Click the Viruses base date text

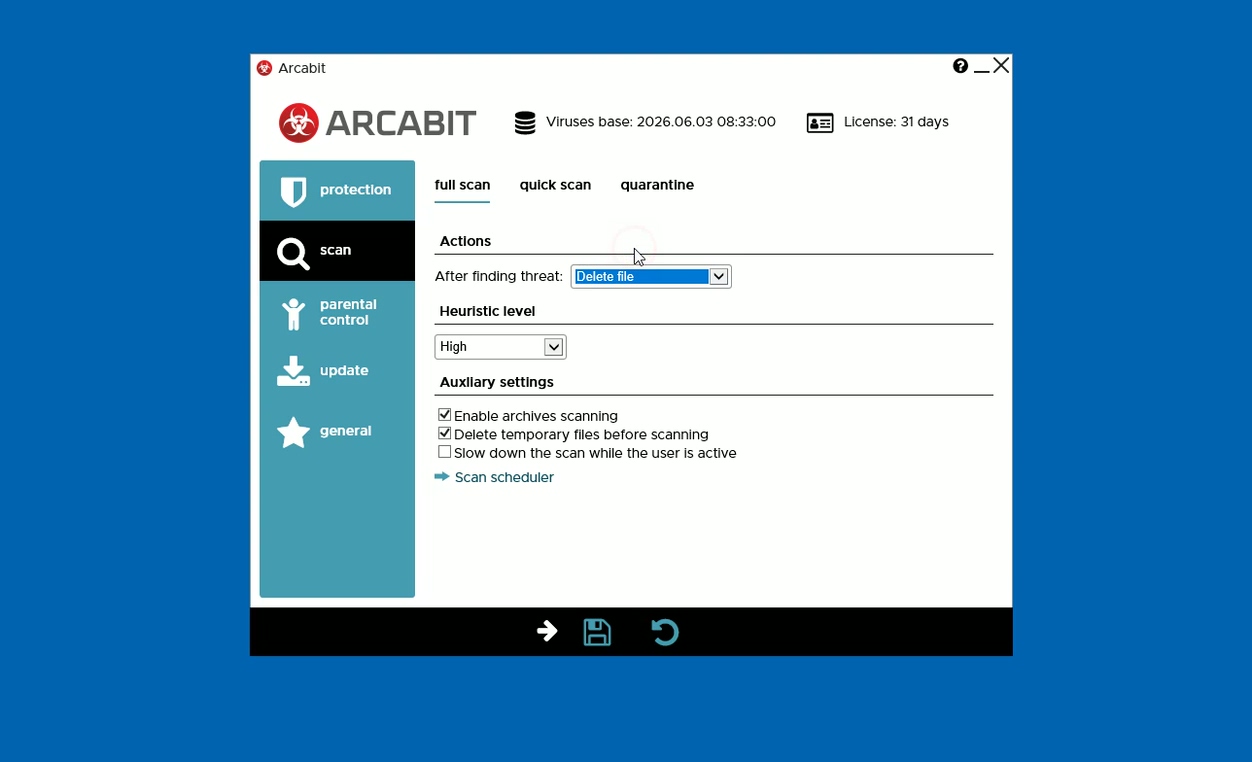(661, 122)
